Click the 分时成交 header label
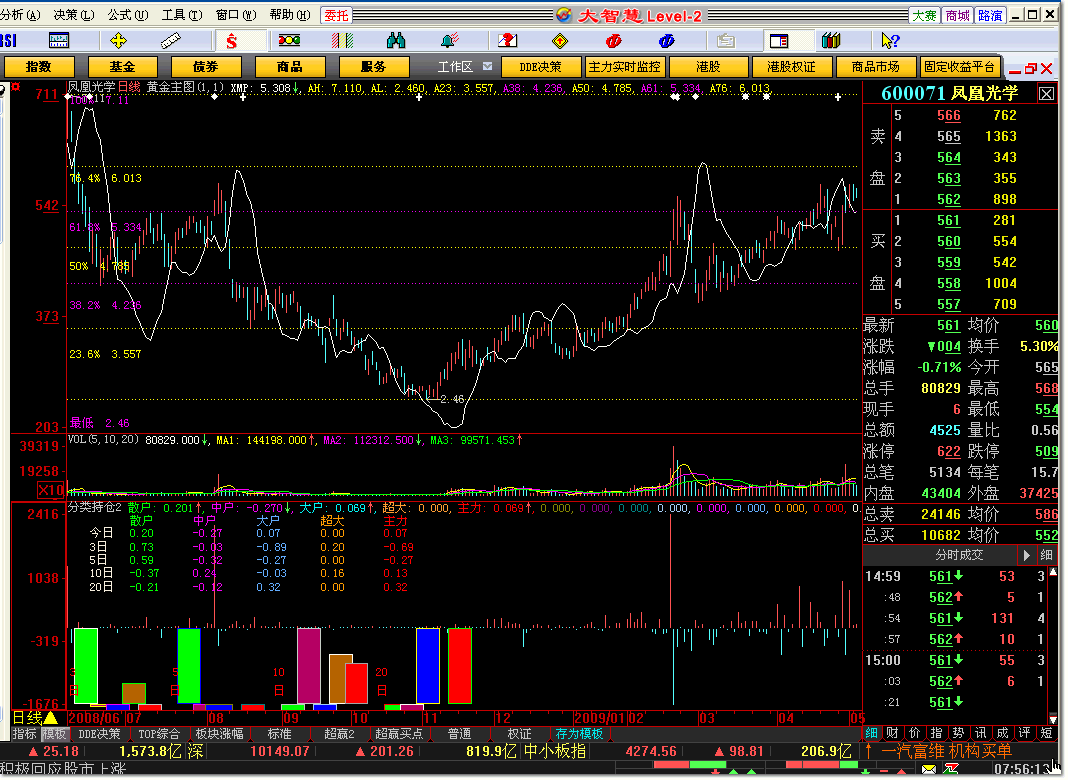1068x780 pixels. point(959,555)
